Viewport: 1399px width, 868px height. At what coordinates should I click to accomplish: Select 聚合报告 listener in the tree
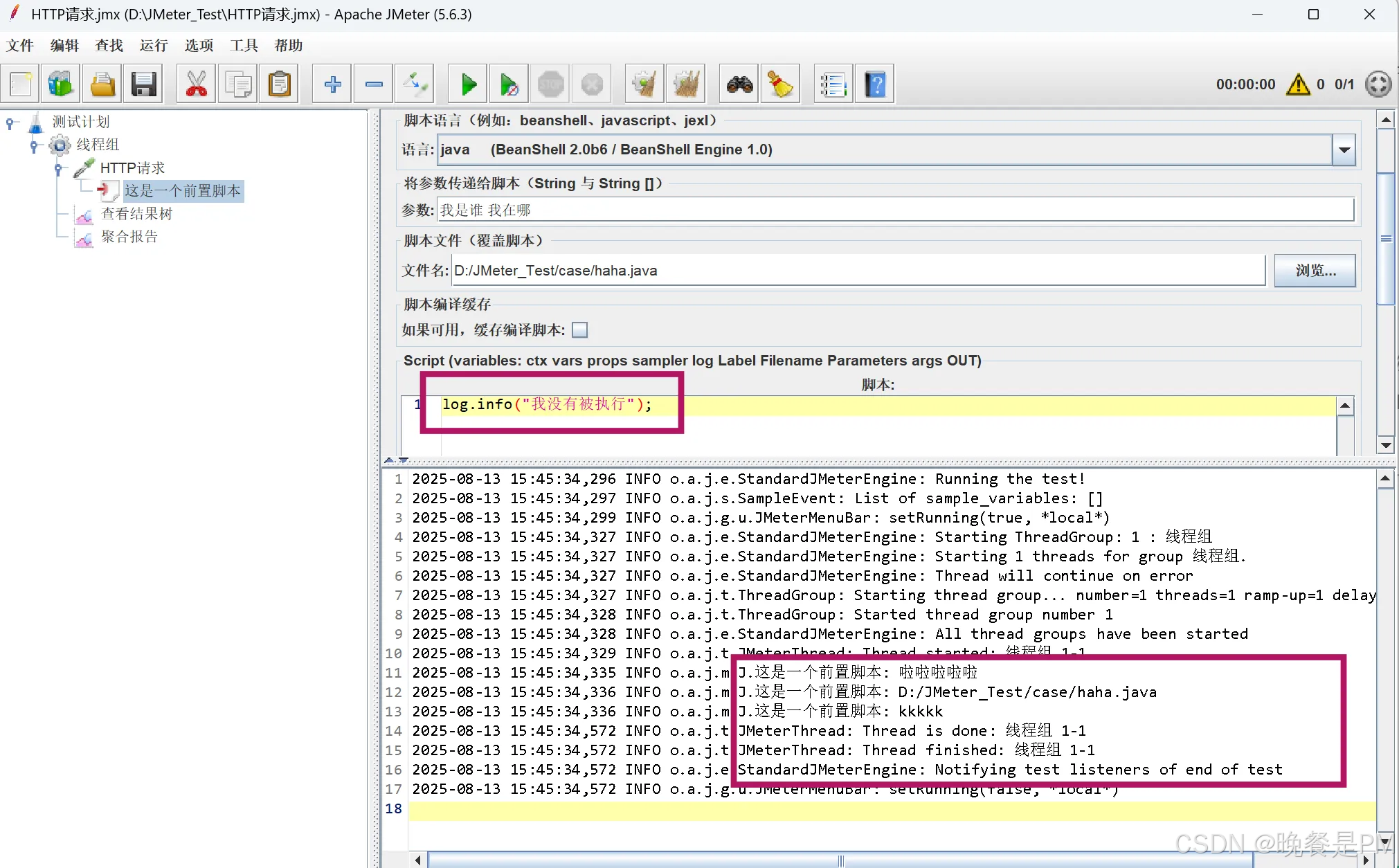(x=129, y=237)
